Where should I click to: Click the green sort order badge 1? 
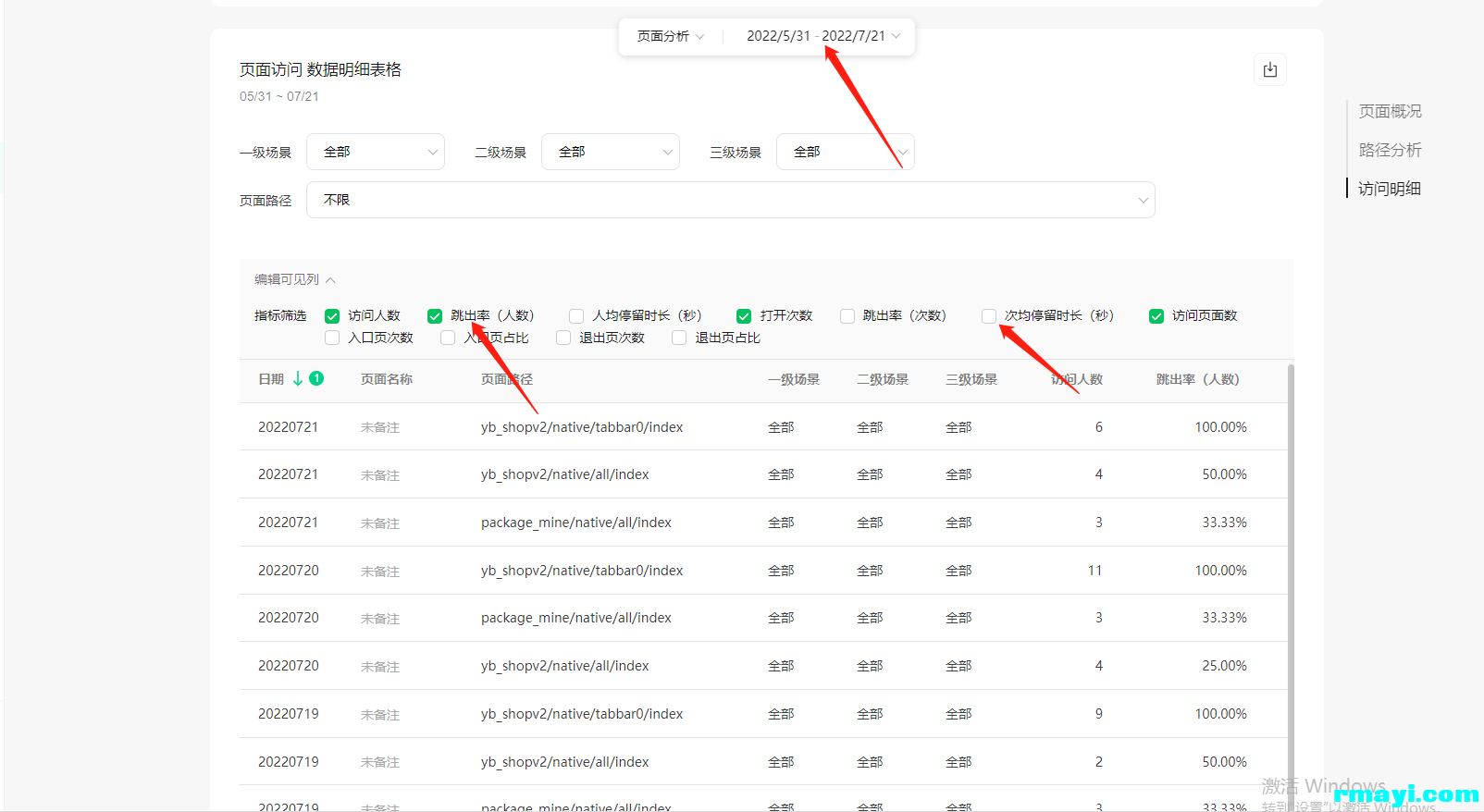tap(316, 378)
